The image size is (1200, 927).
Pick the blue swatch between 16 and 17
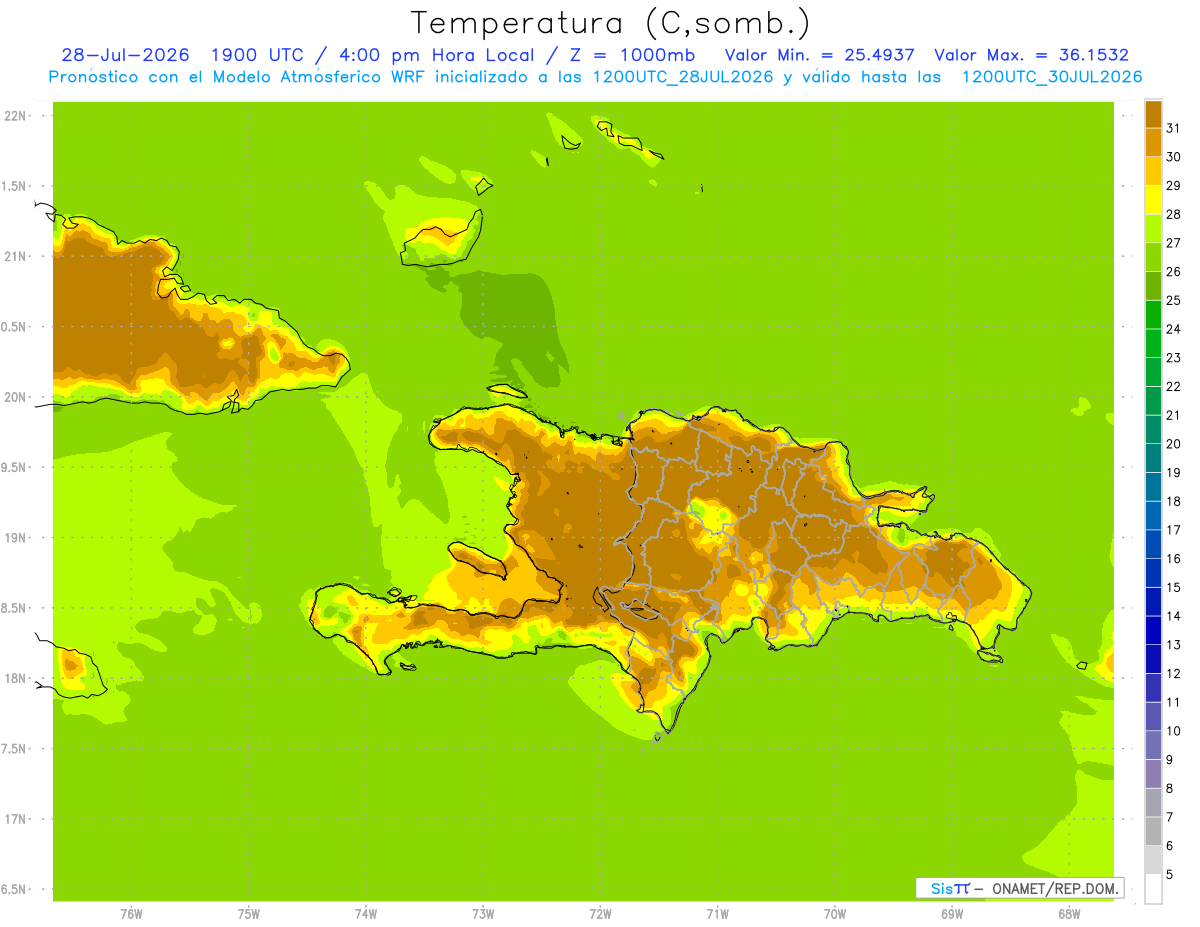(x=1153, y=544)
